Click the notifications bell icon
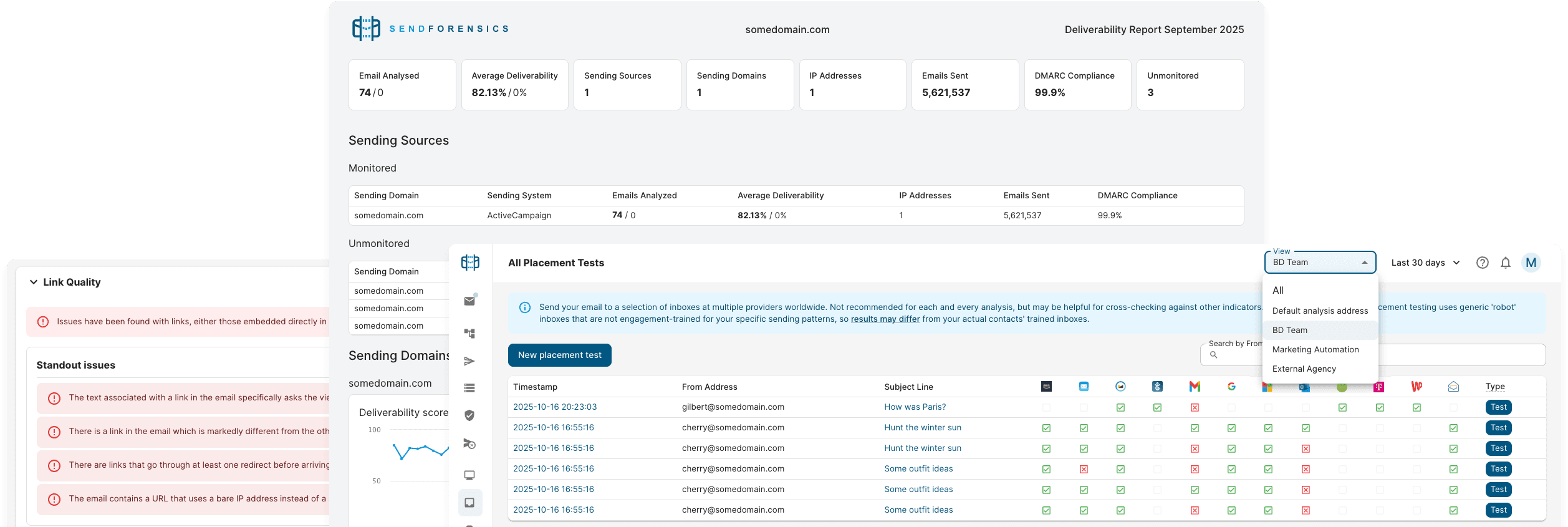Viewport: 1568px width, 527px height. 1505,263
